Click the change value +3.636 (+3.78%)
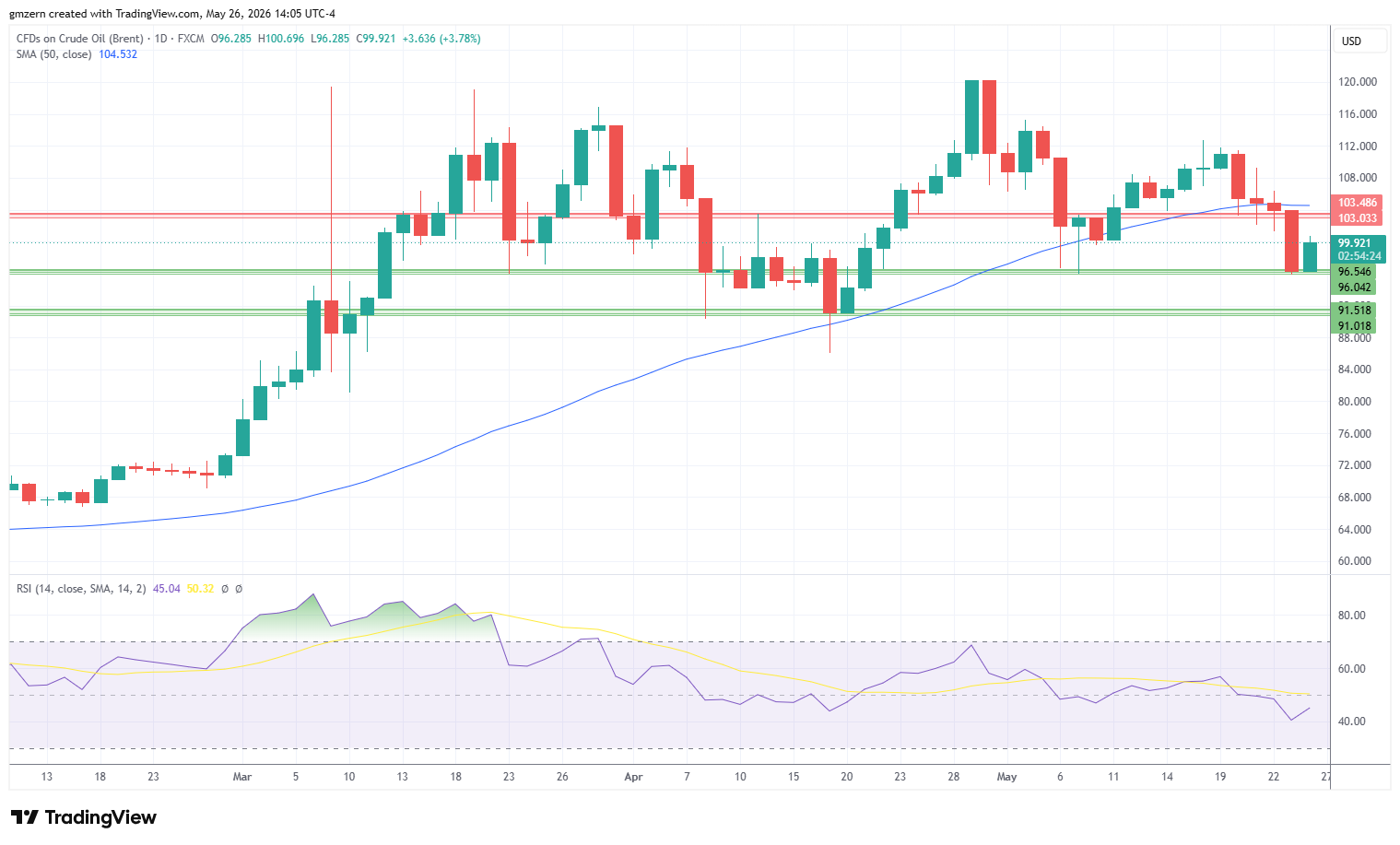1400x845 pixels. click(441, 39)
